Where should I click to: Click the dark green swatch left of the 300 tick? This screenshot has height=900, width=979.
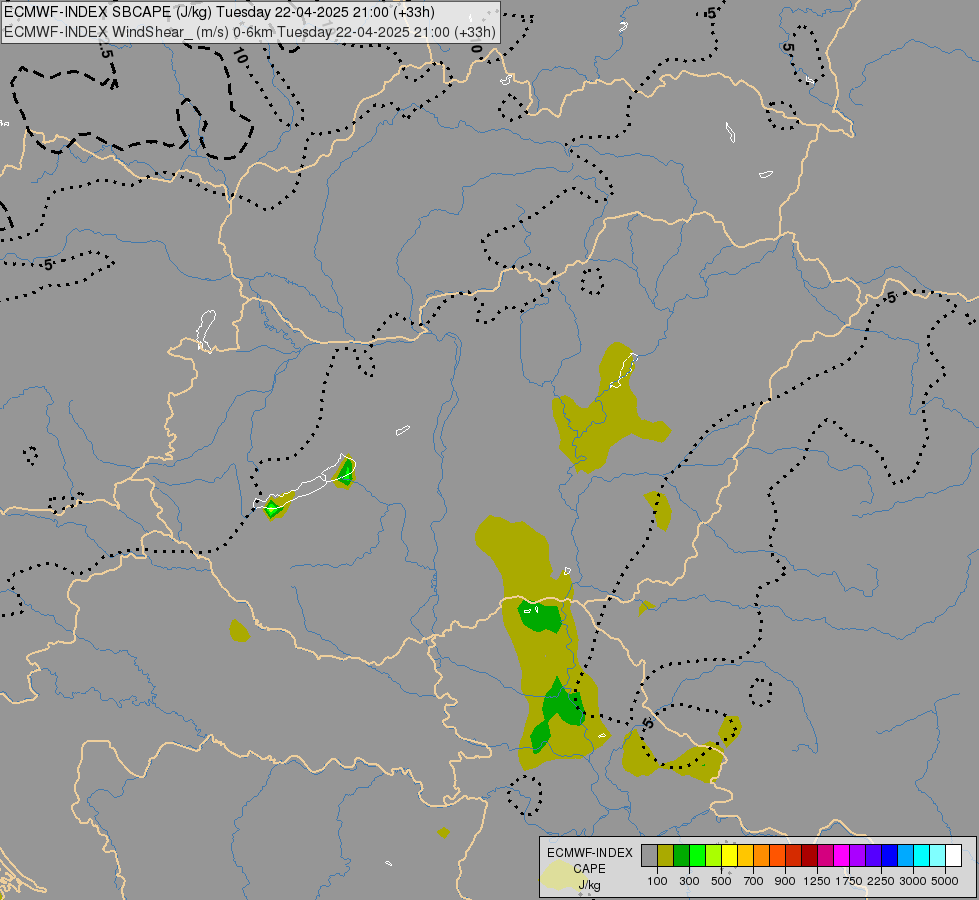click(681, 856)
